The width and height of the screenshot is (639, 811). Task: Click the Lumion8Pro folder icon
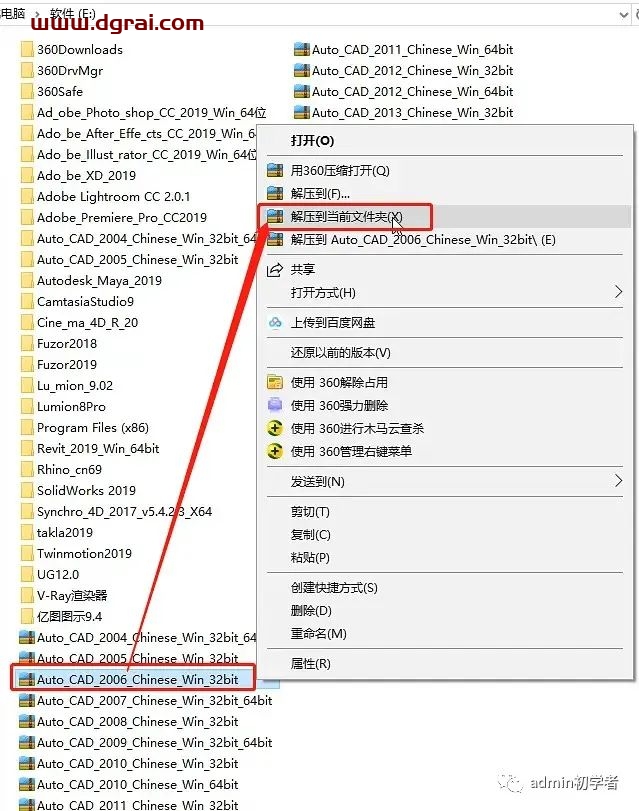coord(26,407)
